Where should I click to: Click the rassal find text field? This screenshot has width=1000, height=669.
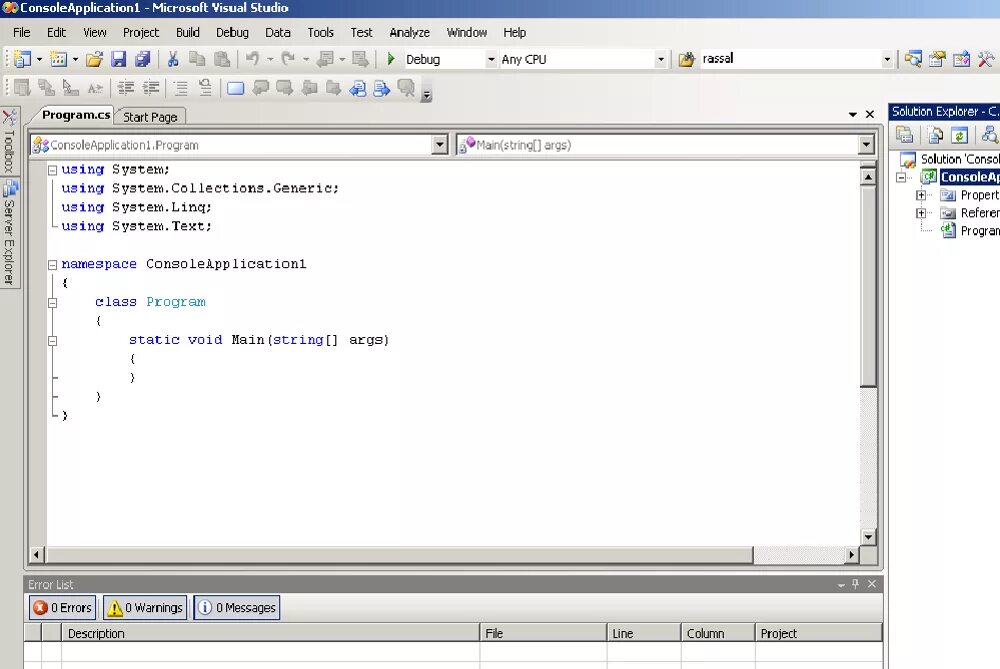click(x=790, y=59)
